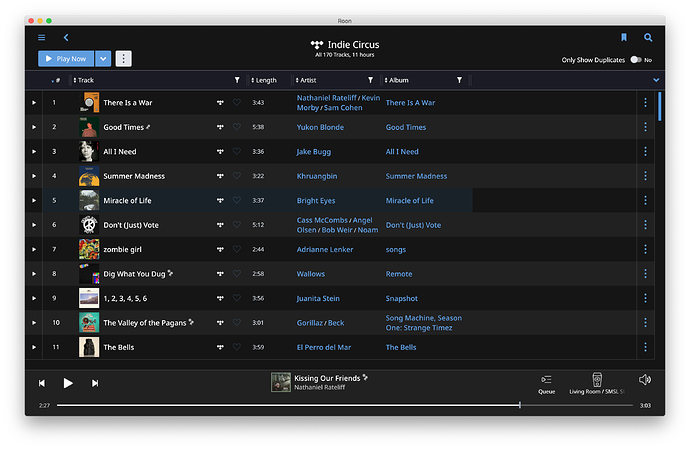Click TIDAL icon on Dig What You Dug row
Image resolution: width=690 pixels, height=449 pixels.
pos(220,274)
